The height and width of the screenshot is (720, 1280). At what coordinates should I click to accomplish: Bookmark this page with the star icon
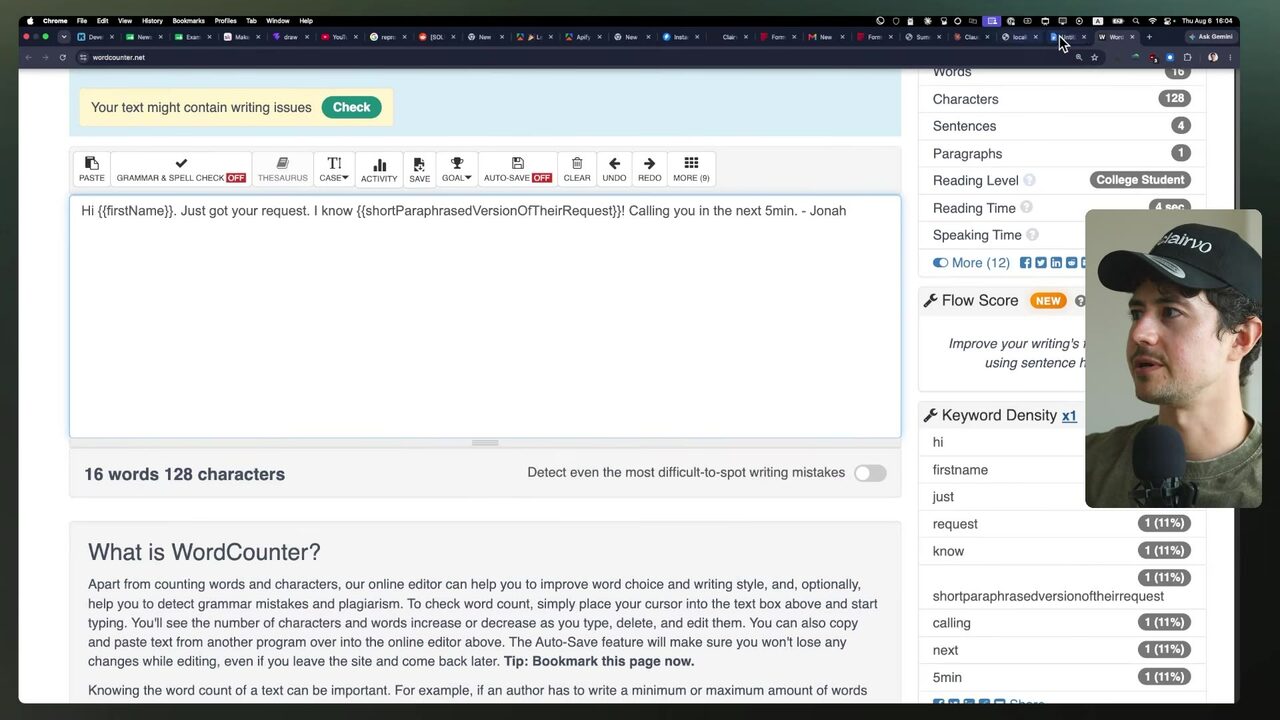click(x=1094, y=57)
